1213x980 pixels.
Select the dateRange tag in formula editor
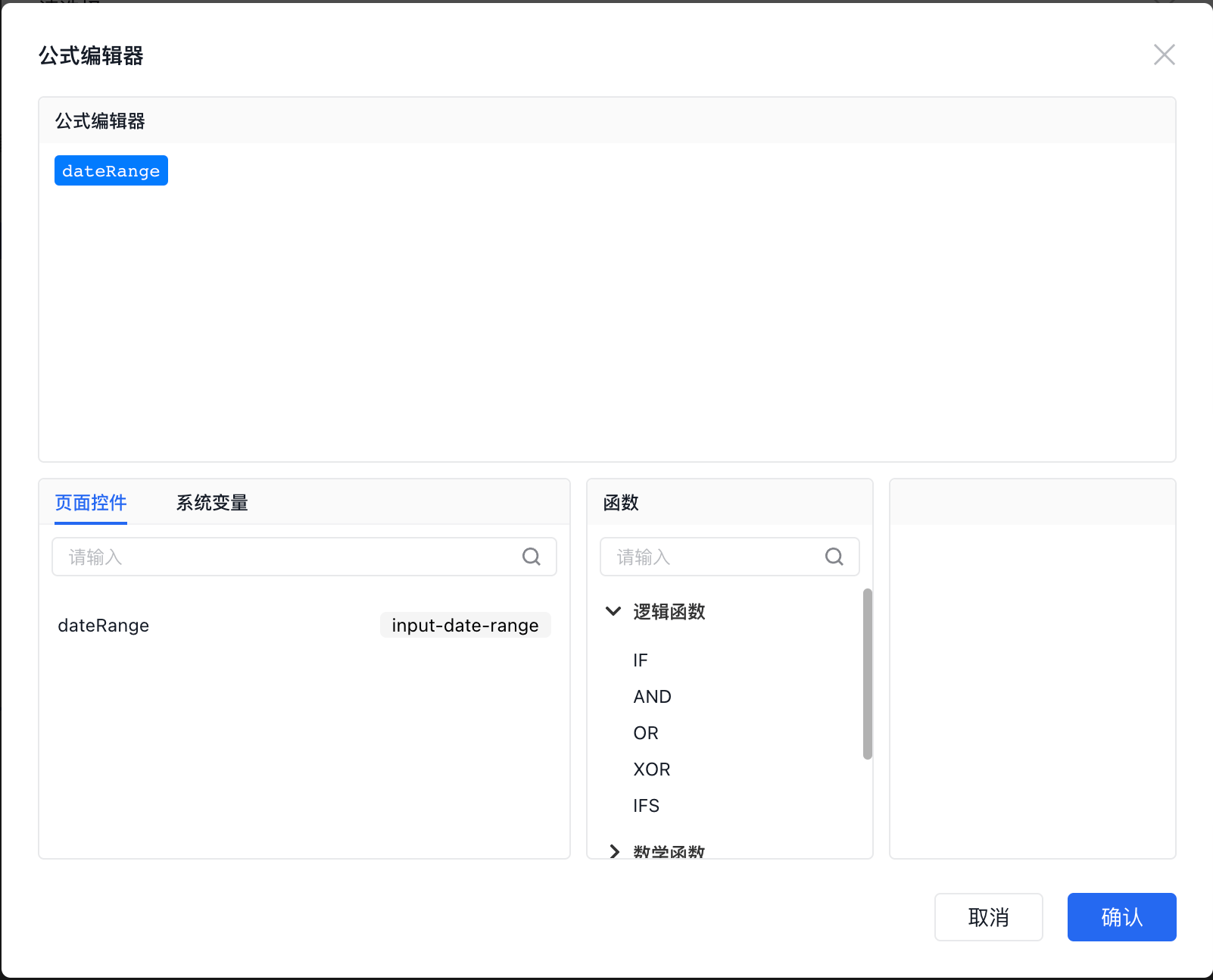(111, 170)
